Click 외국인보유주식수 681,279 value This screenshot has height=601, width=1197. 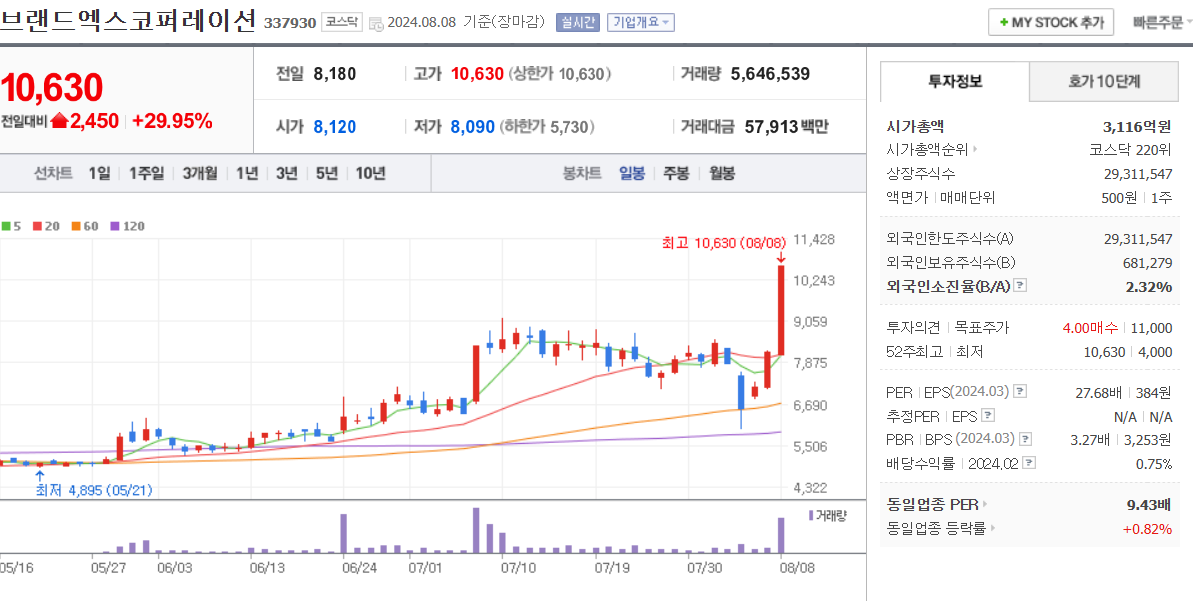1149,263
